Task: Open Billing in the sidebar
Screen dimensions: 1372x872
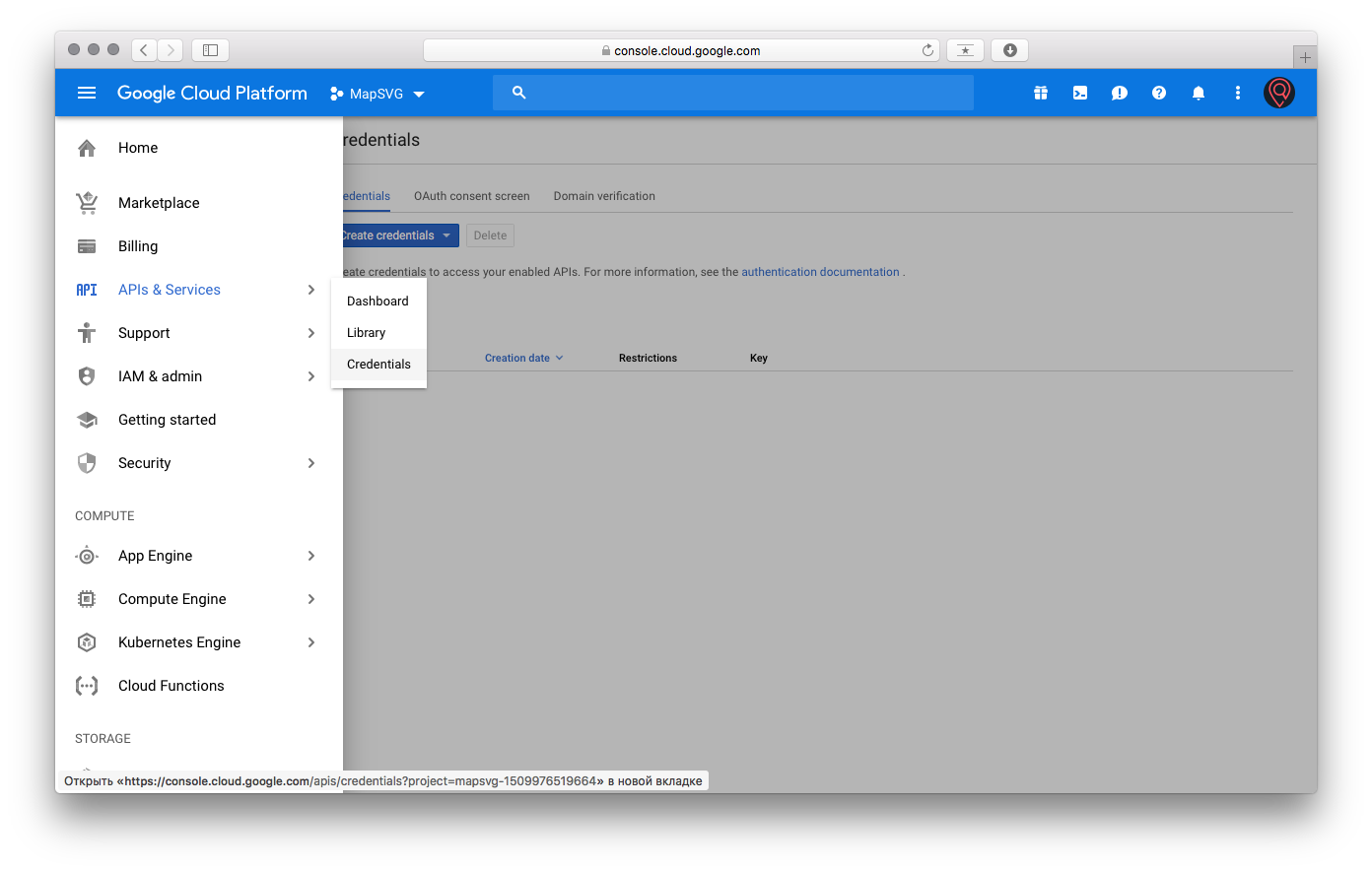Action: pos(199,246)
